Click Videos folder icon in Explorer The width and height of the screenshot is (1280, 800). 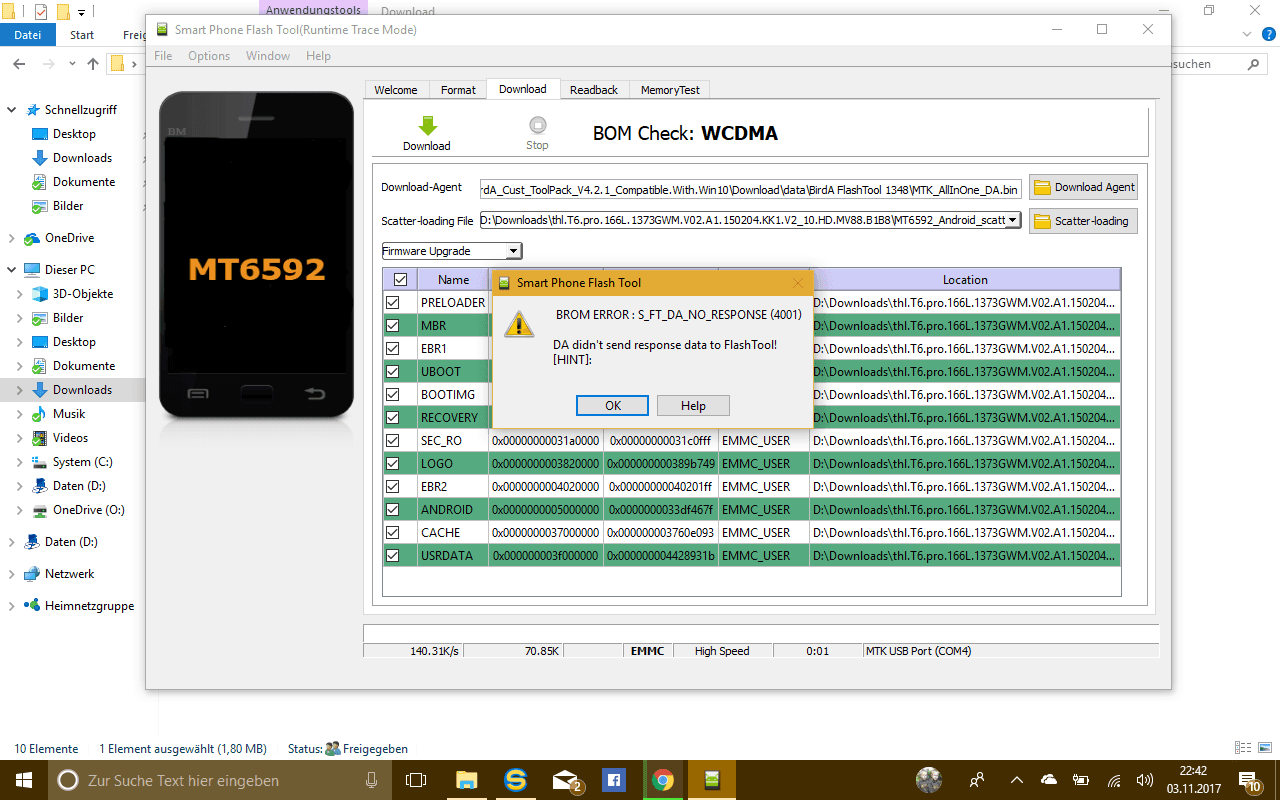point(40,438)
